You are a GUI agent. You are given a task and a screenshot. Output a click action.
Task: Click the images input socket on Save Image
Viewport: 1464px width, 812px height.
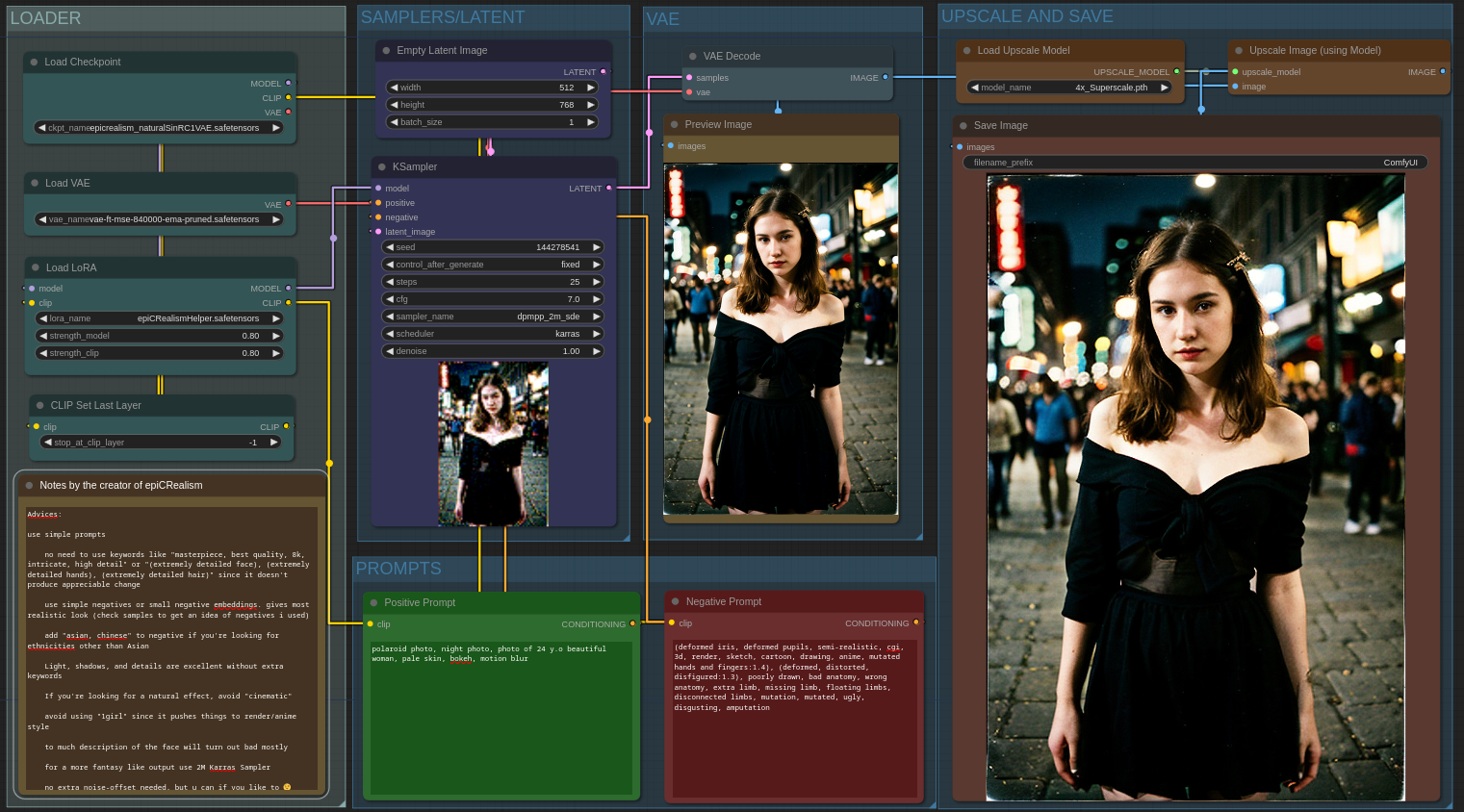coord(960,146)
